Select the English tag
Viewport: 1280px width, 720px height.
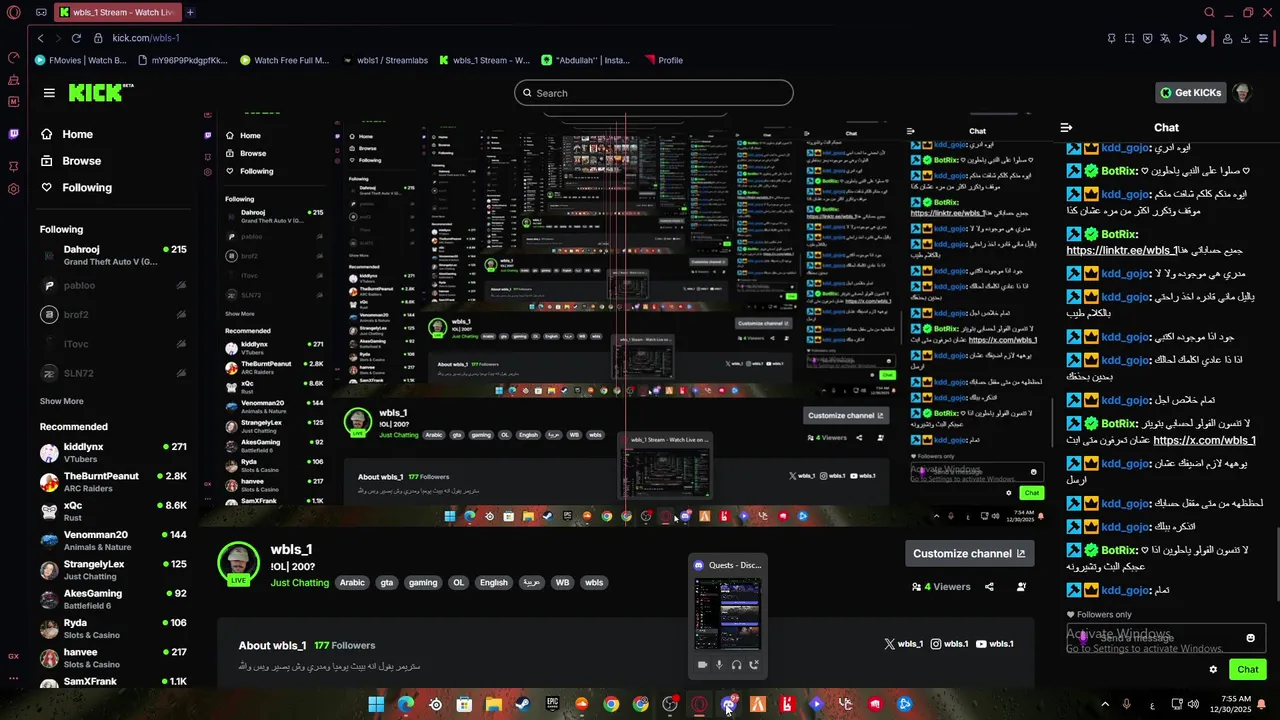pyautogui.click(x=493, y=582)
